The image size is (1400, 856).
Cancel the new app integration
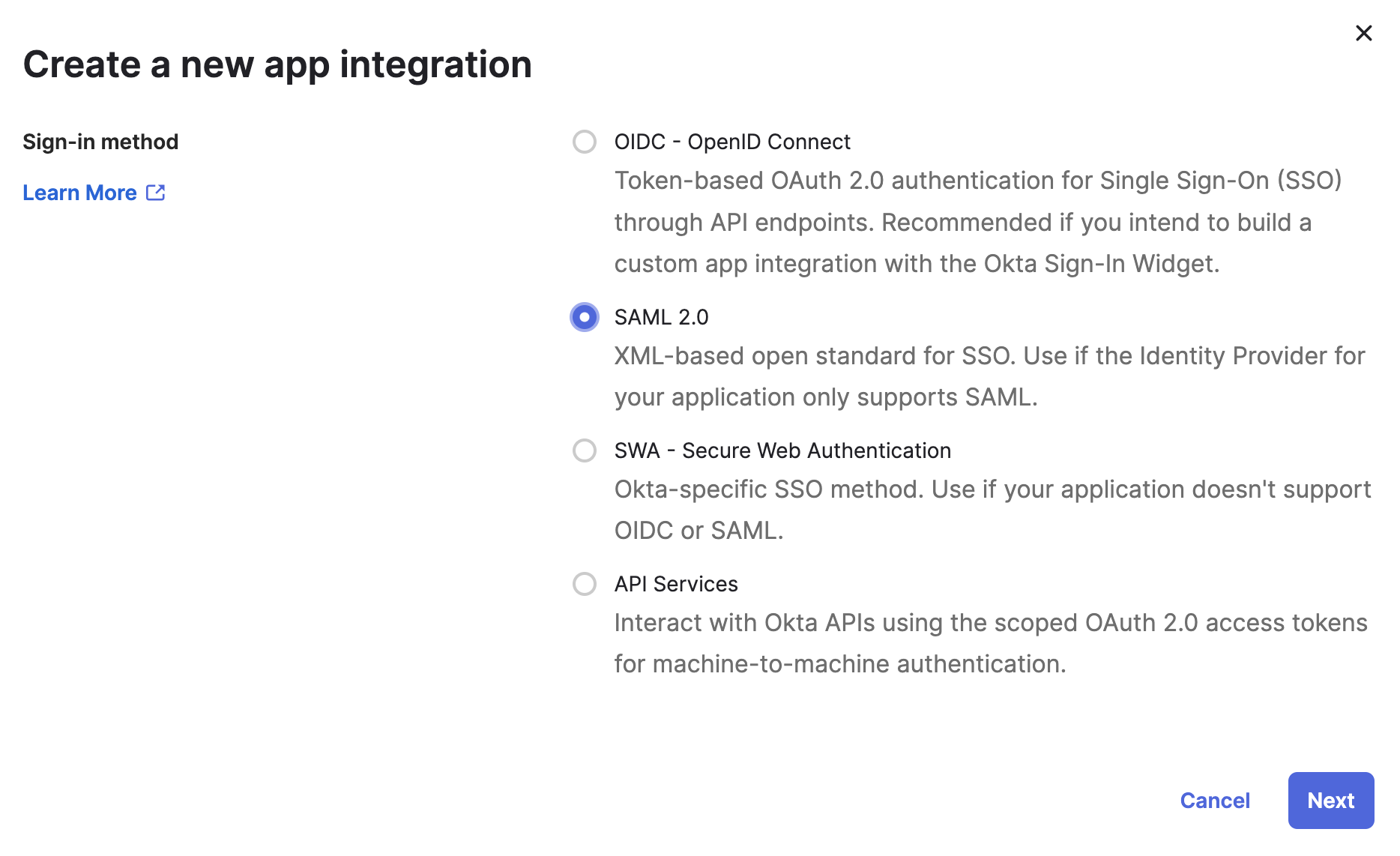pyautogui.click(x=1214, y=801)
